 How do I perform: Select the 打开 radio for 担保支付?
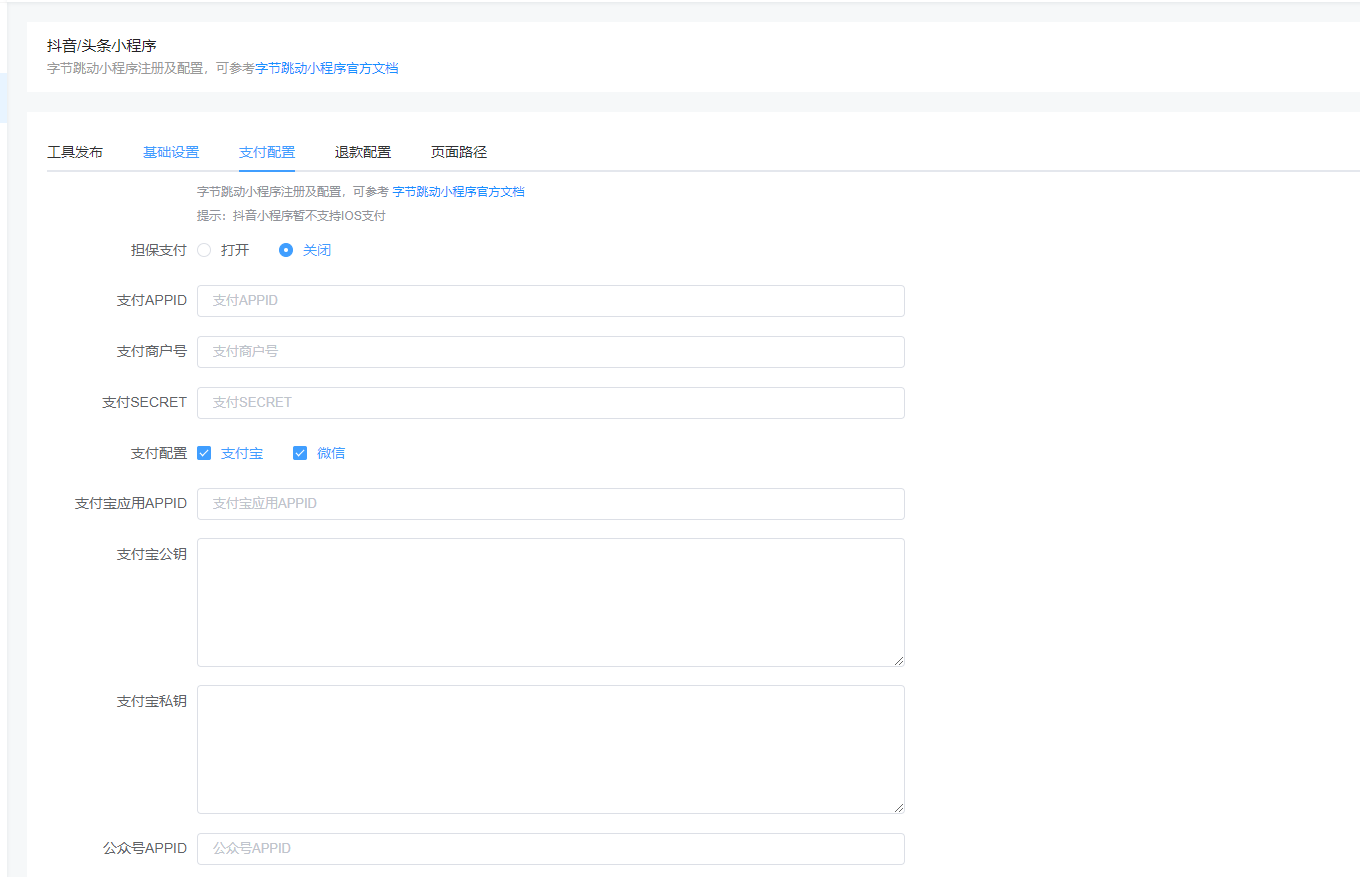click(x=204, y=250)
